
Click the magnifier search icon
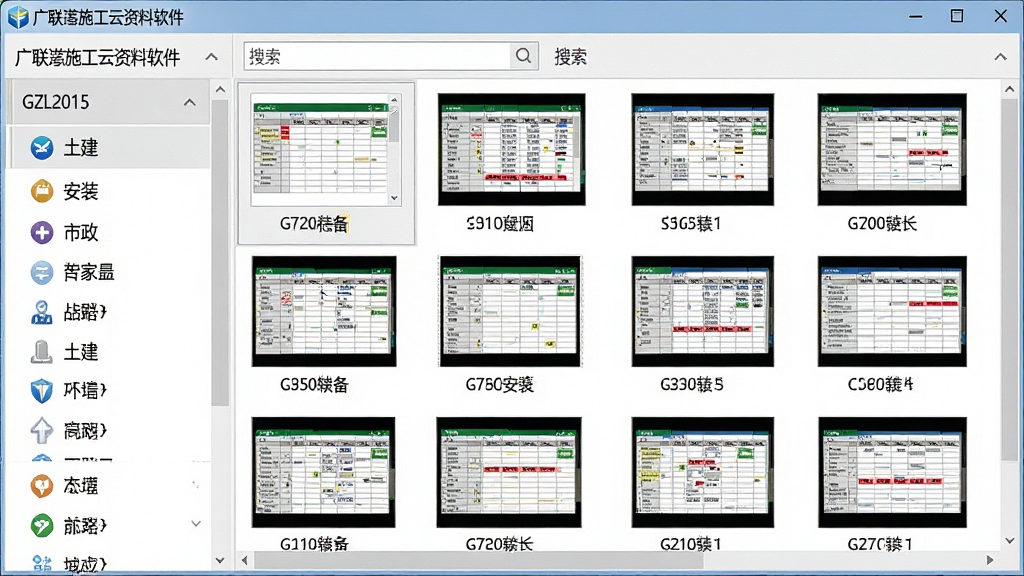523,56
